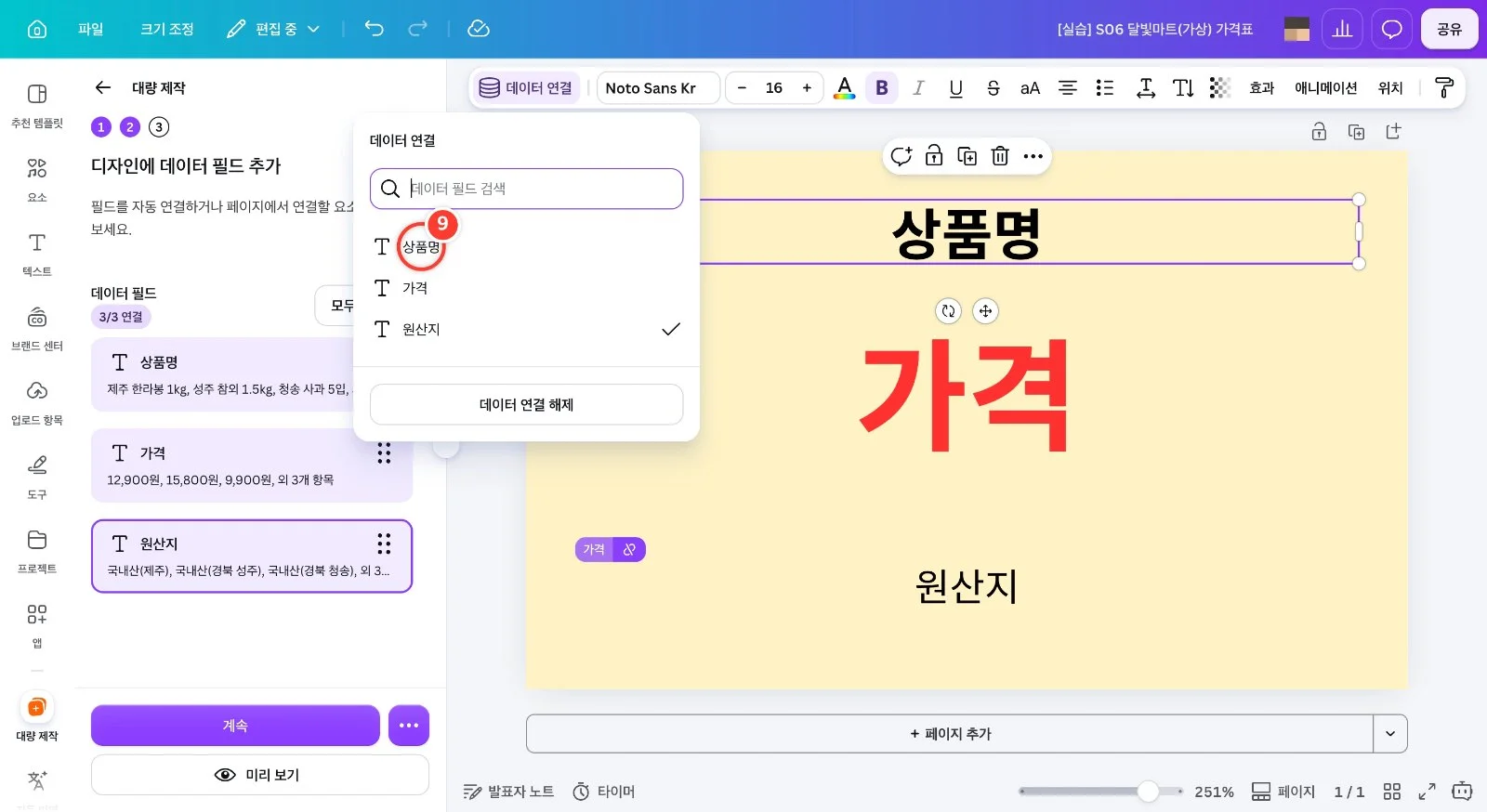The image size is (1487, 812).
Task: Select 원산지 in data connection list
Action: click(x=526, y=329)
